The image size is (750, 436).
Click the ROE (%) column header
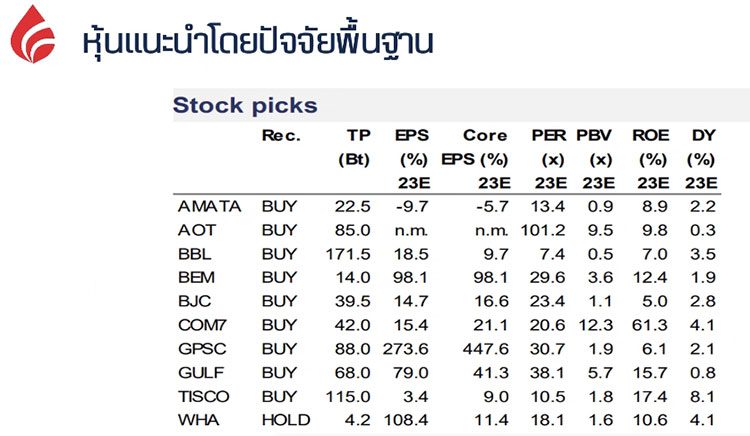click(x=651, y=148)
